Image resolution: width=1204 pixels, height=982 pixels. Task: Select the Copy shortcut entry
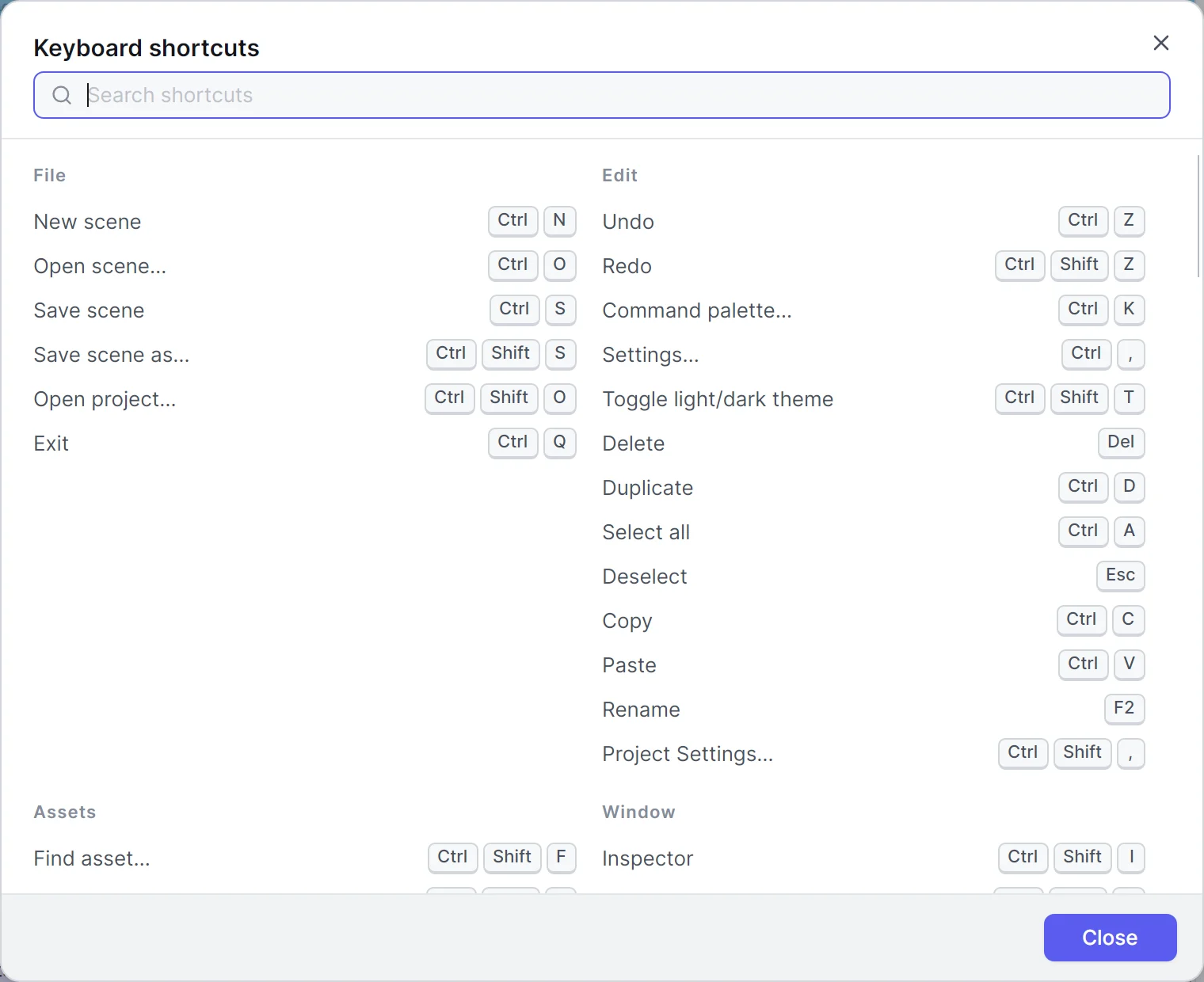[874, 621]
